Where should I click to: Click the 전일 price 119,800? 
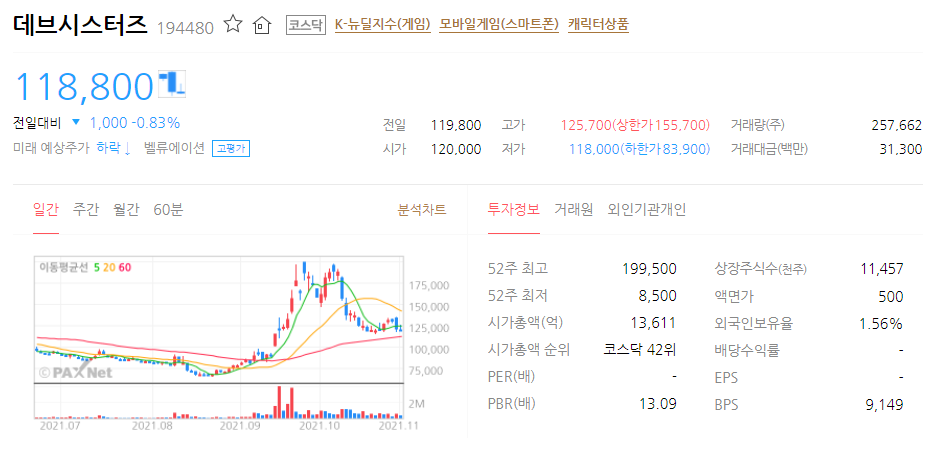(x=456, y=125)
